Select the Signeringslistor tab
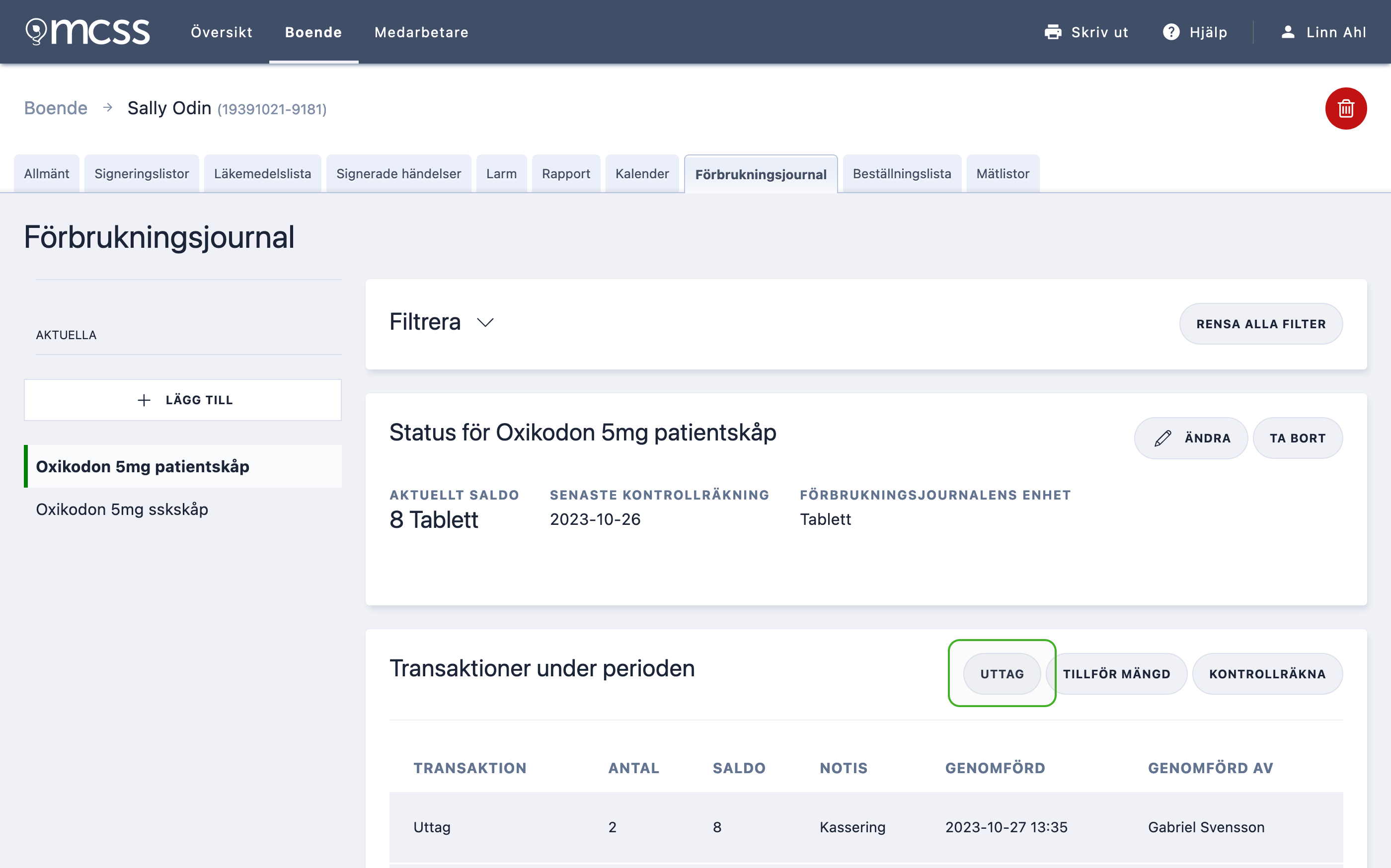 coord(142,173)
